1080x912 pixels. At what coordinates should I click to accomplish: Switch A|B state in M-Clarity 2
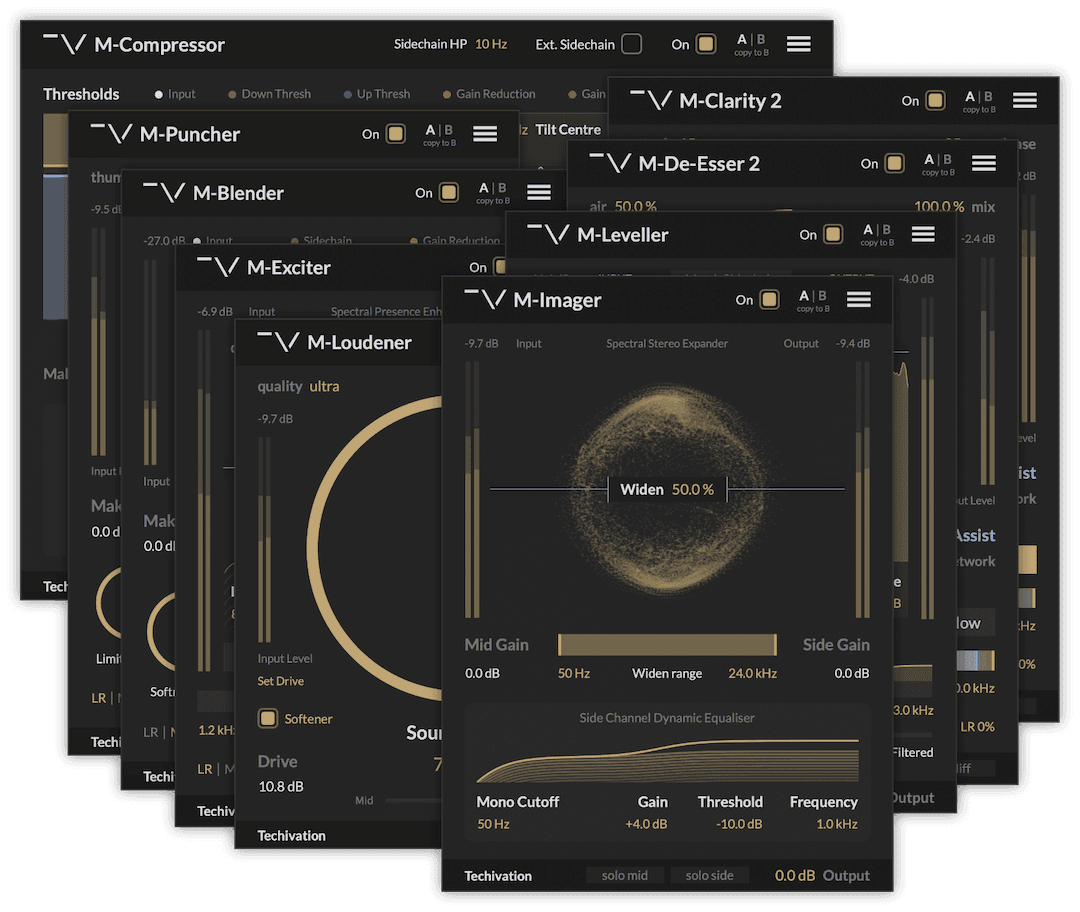point(978,96)
